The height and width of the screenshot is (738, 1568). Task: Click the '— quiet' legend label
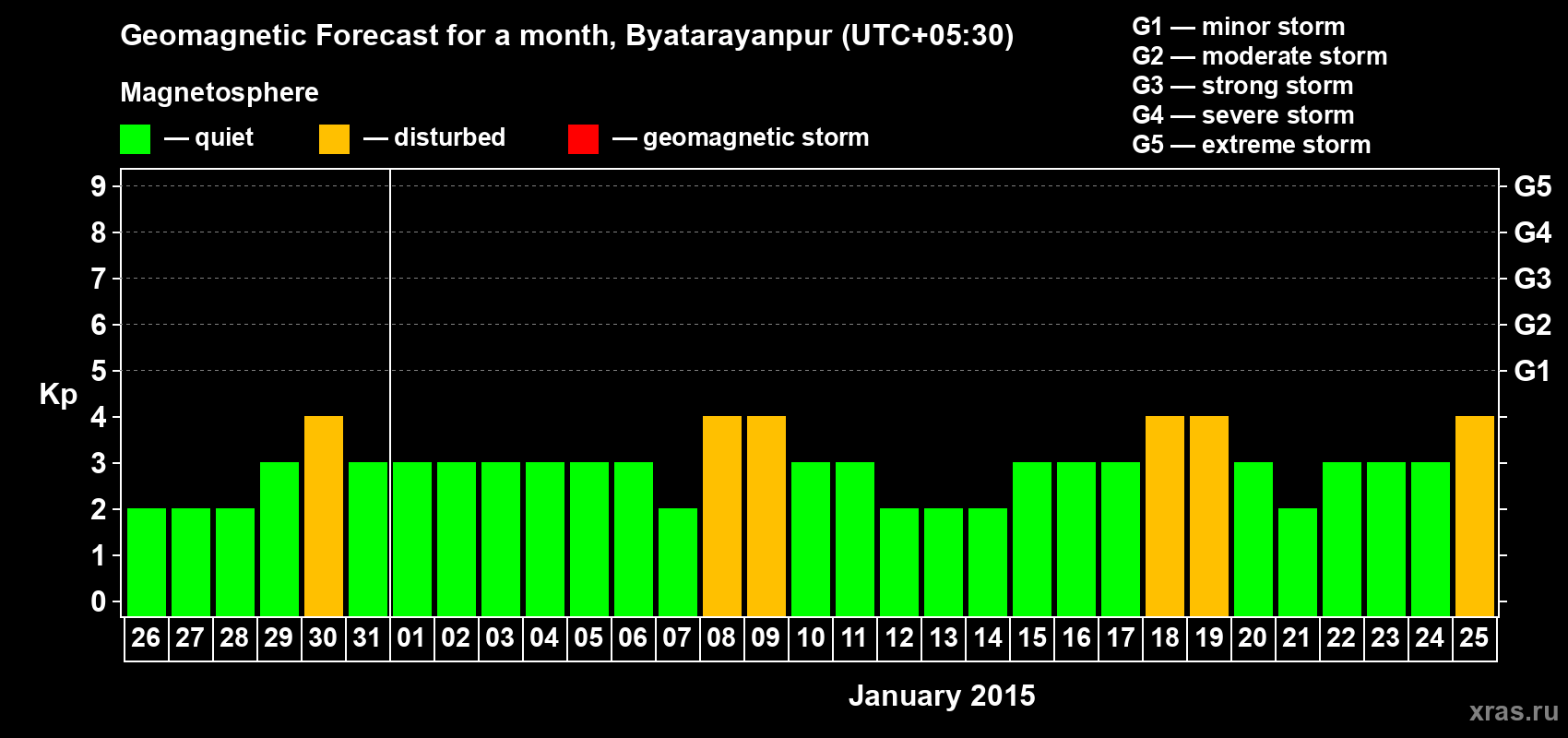click(x=208, y=138)
